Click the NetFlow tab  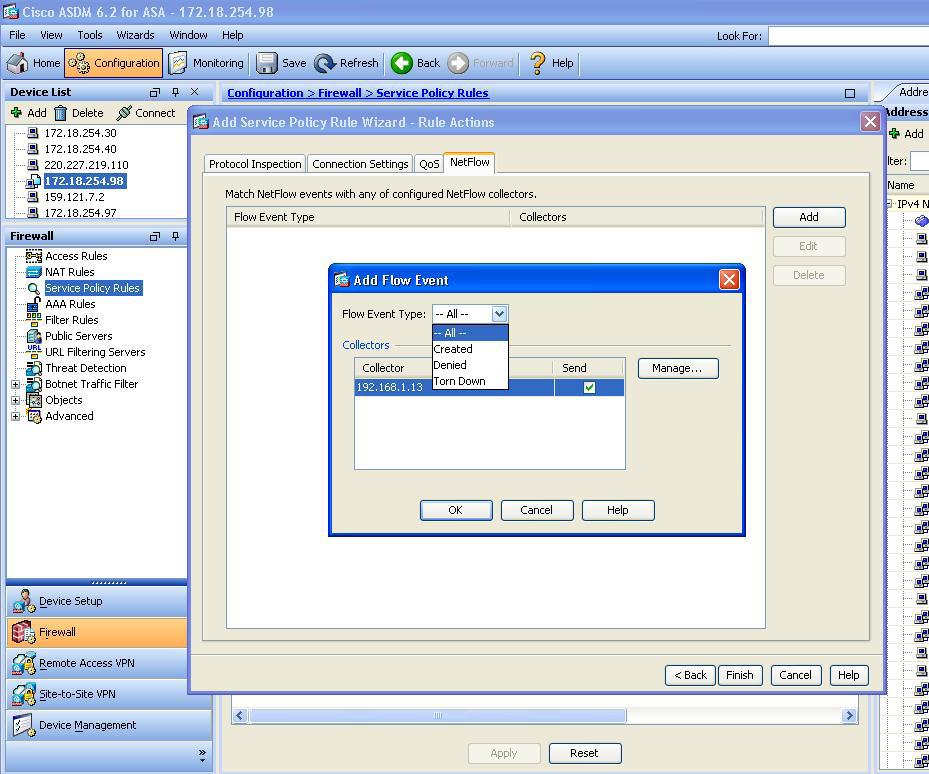(x=469, y=162)
